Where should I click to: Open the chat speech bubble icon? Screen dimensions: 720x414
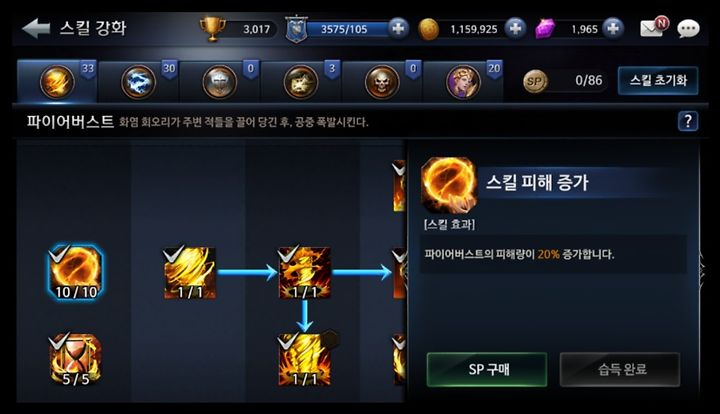click(688, 29)
